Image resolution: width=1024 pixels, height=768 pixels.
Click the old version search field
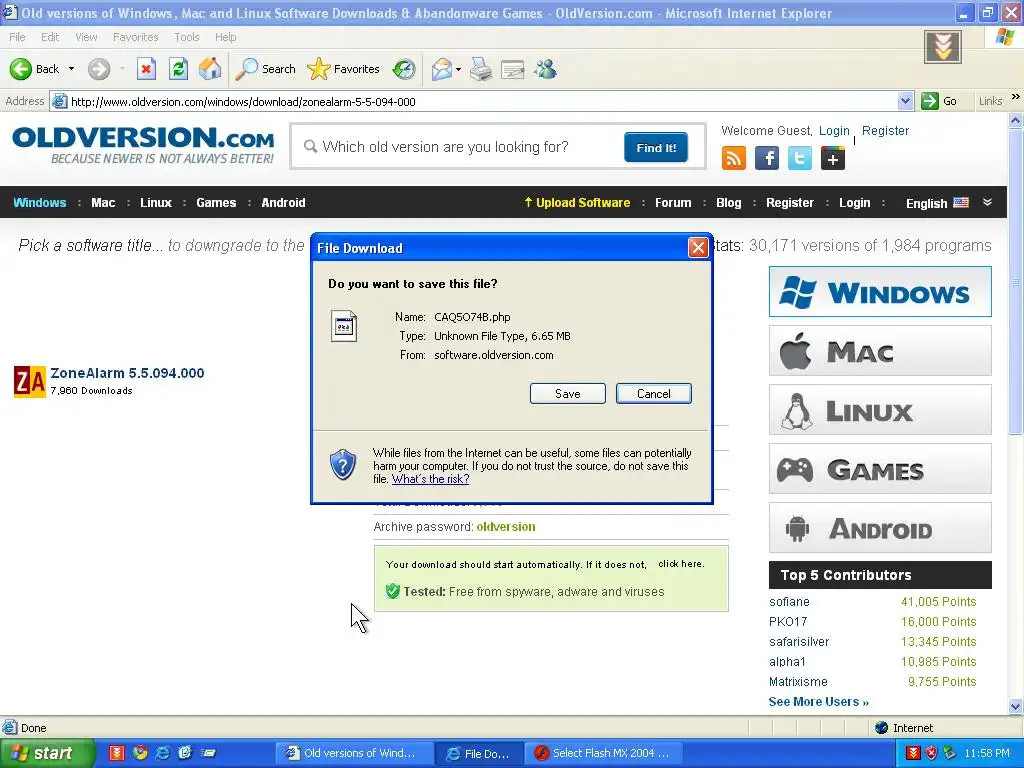457,147
